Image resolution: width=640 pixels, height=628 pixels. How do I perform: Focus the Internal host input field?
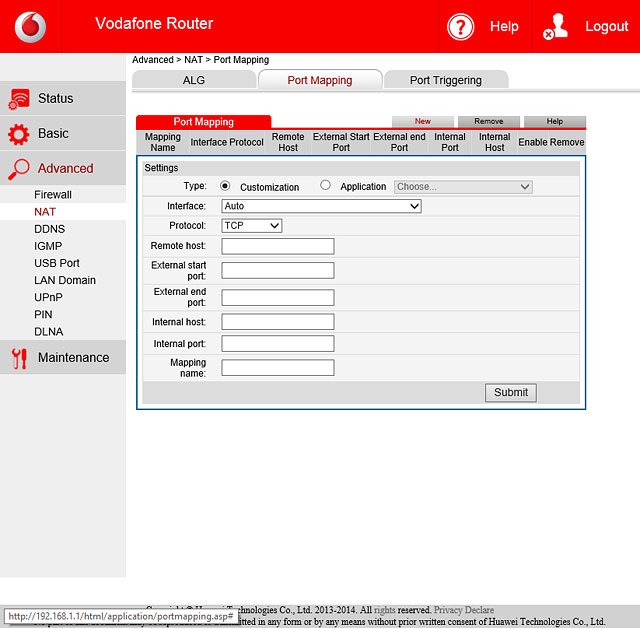pyautogui.click(x=278, y=322)
